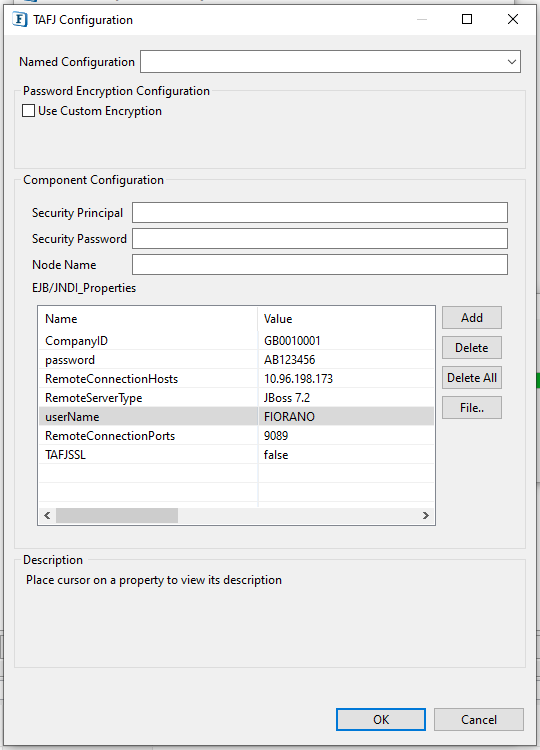
Task: Select the password property row
Action: pyautogui.click(x=236, y=360)
